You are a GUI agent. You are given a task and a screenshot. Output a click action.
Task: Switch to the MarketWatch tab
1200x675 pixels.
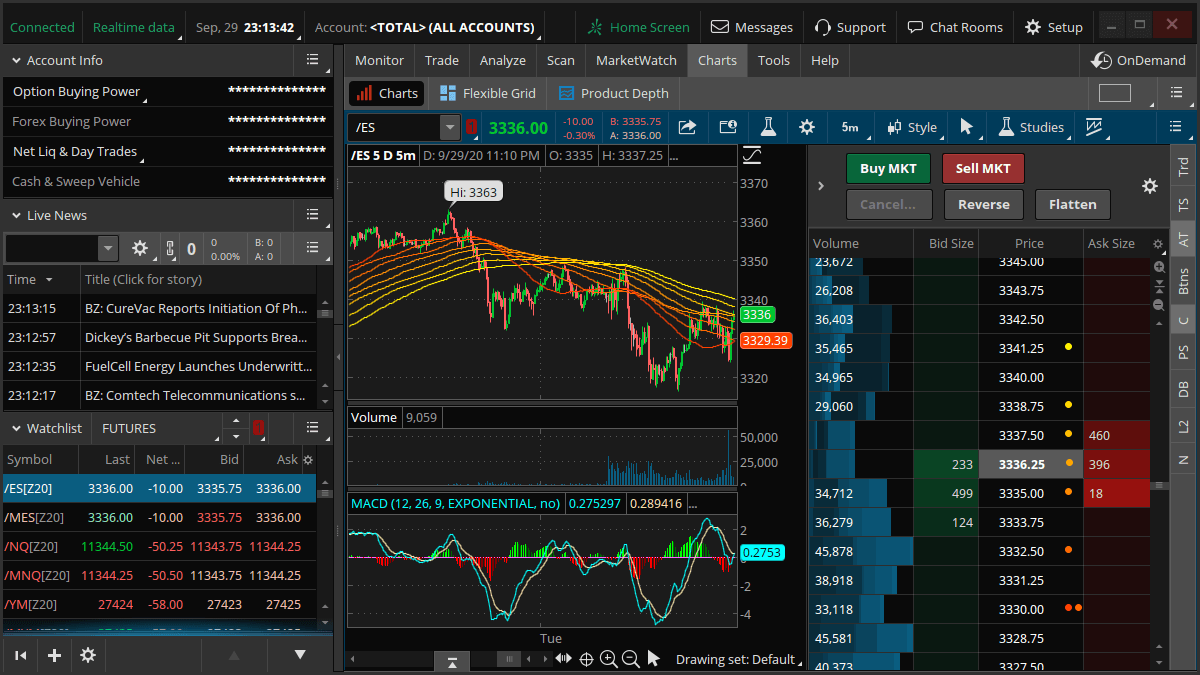(x=635, y=60)
